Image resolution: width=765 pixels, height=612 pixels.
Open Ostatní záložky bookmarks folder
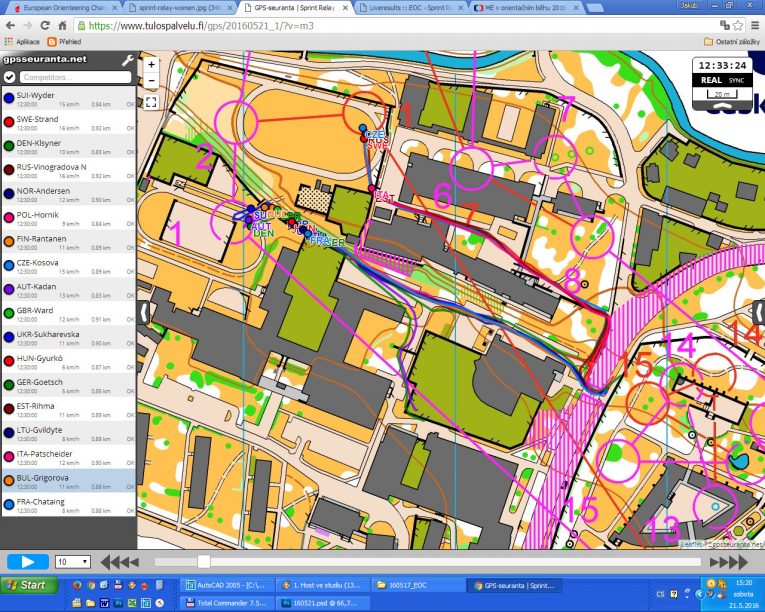pyautogui.click(x=732, y=42)
